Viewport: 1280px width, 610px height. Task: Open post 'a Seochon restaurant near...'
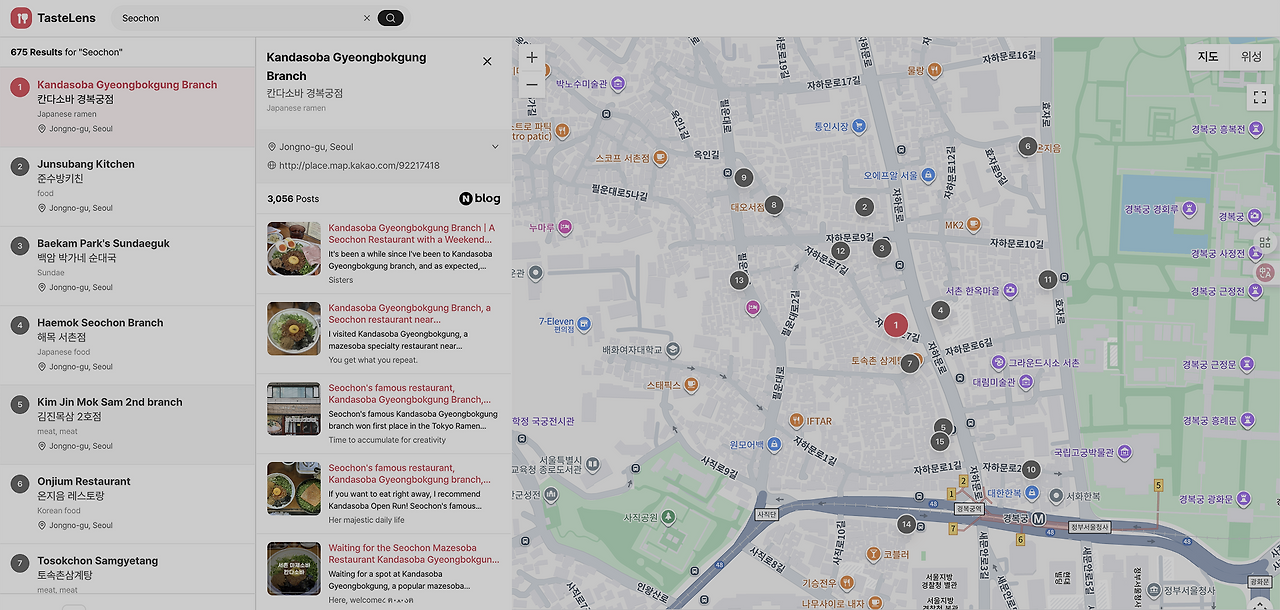click(x=410, y=314)
